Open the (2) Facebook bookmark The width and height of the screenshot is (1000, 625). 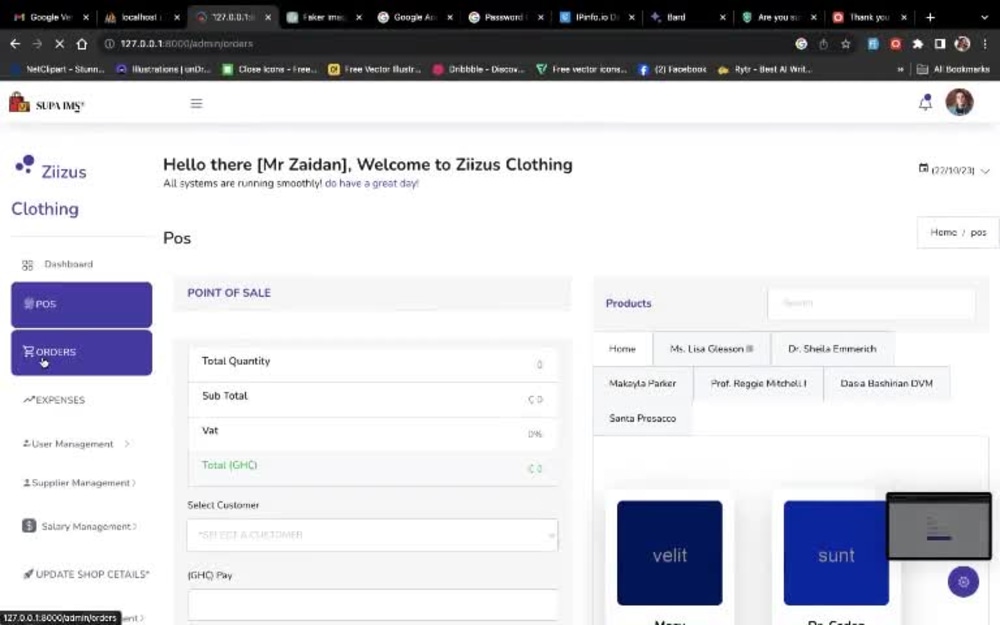click(x=673, y=69)
